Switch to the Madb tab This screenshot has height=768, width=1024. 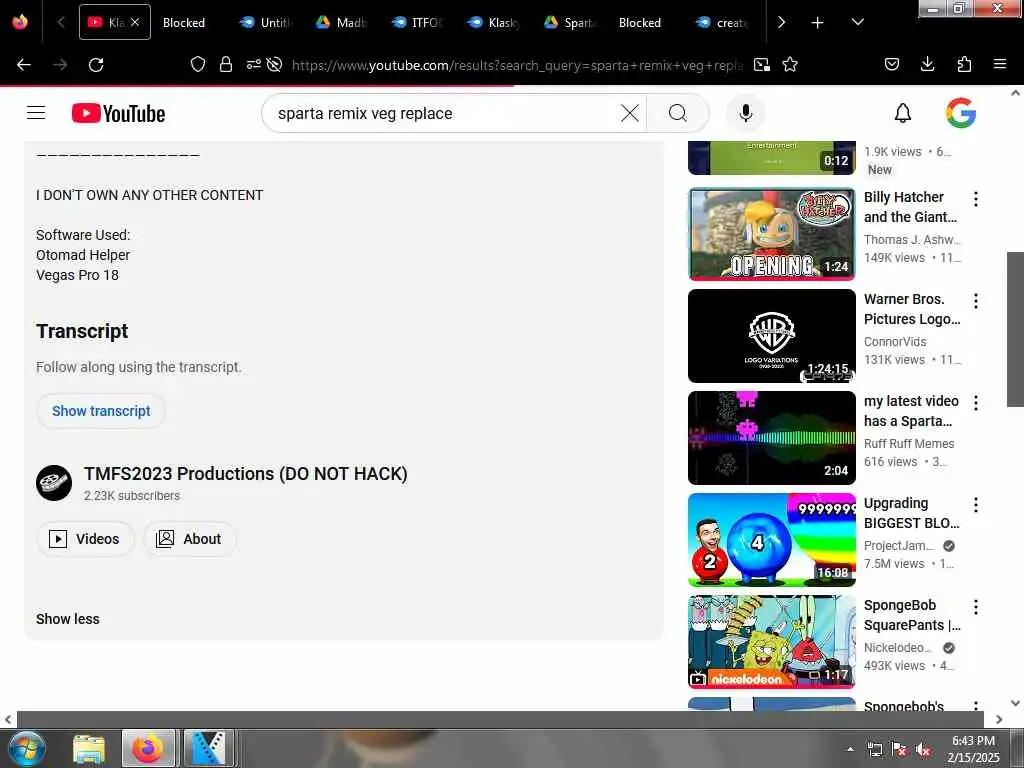342,23
